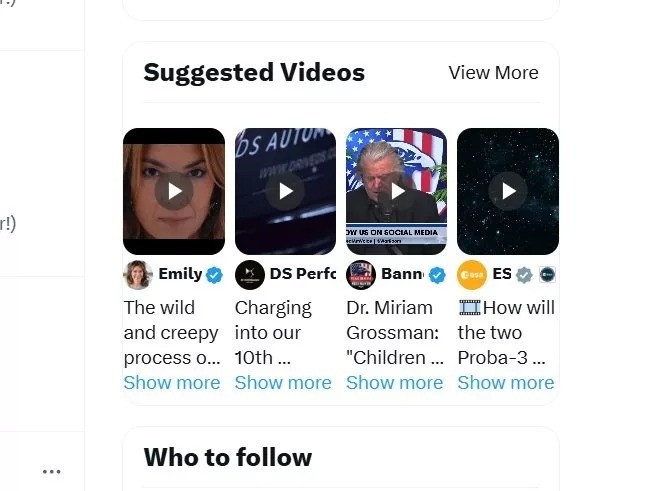Open the orange ESA avatar
The height and width of the screenshot is (491, 651).
(472, 274)
